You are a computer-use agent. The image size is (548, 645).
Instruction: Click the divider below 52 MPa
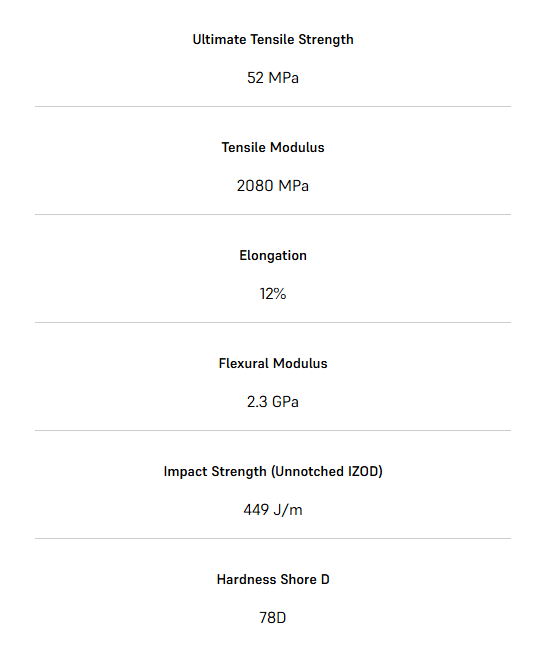[273, 107]
